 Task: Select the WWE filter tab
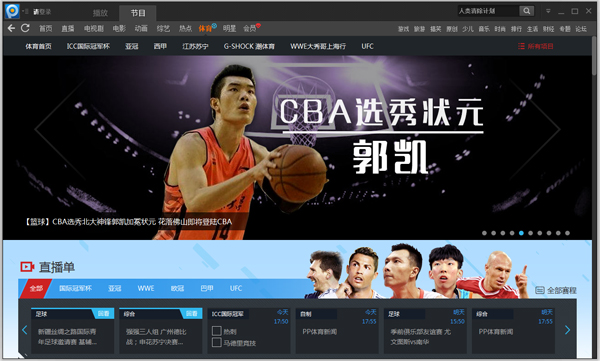click(146, 288)
